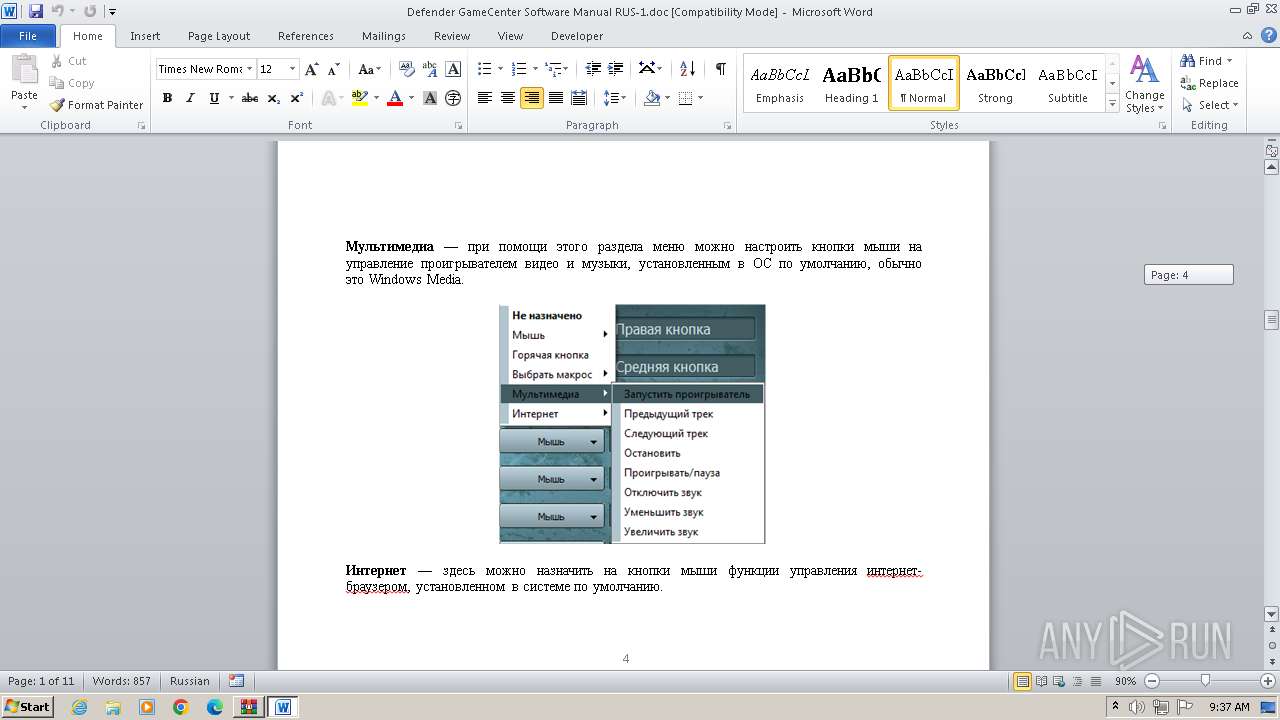
Task: Apply superscript formatting
Action: 297,98
